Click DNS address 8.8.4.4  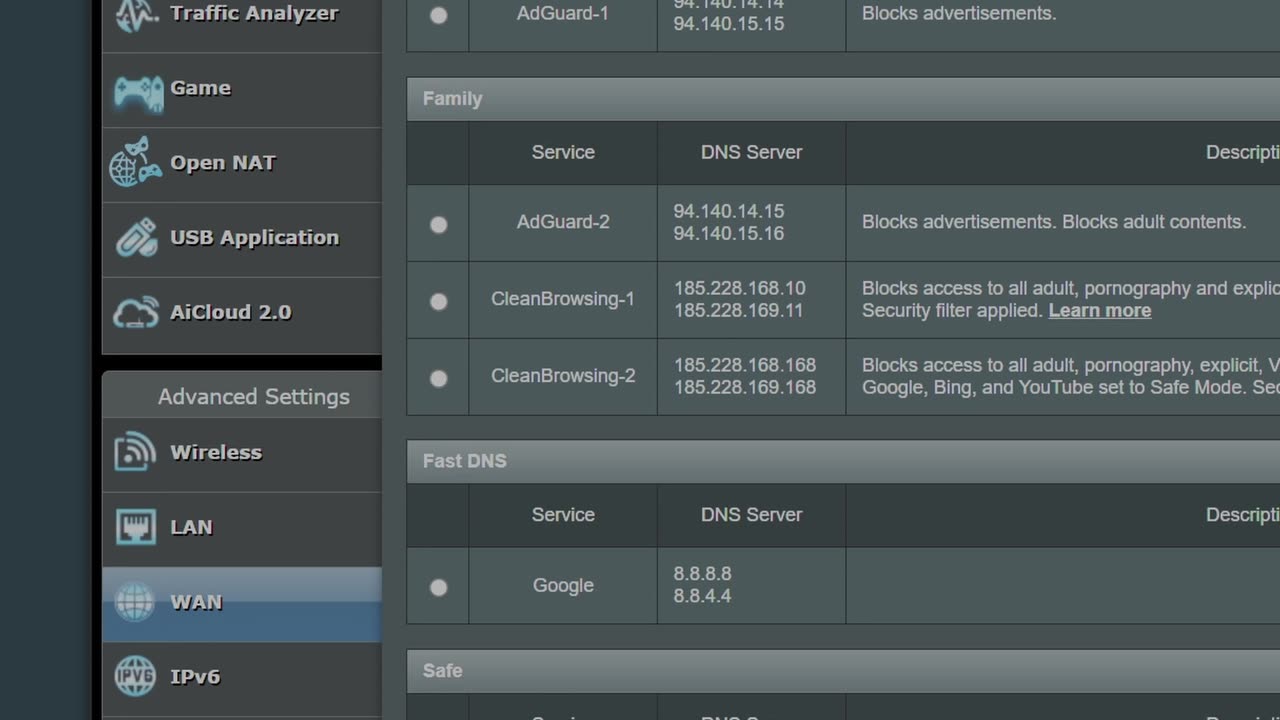pyautogui.click(x=702, y=596)
